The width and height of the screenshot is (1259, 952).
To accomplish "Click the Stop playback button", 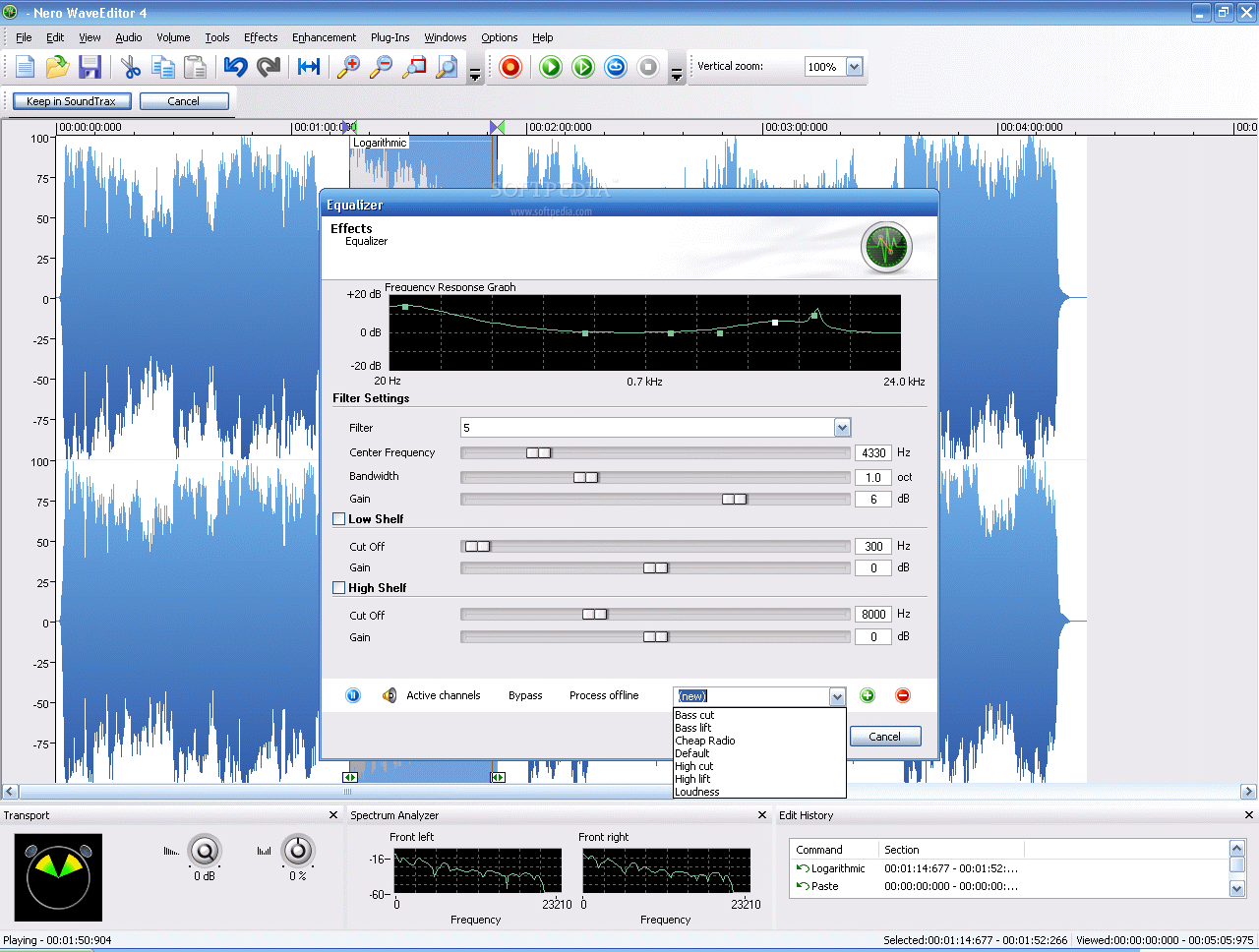I will pos(648,67).
